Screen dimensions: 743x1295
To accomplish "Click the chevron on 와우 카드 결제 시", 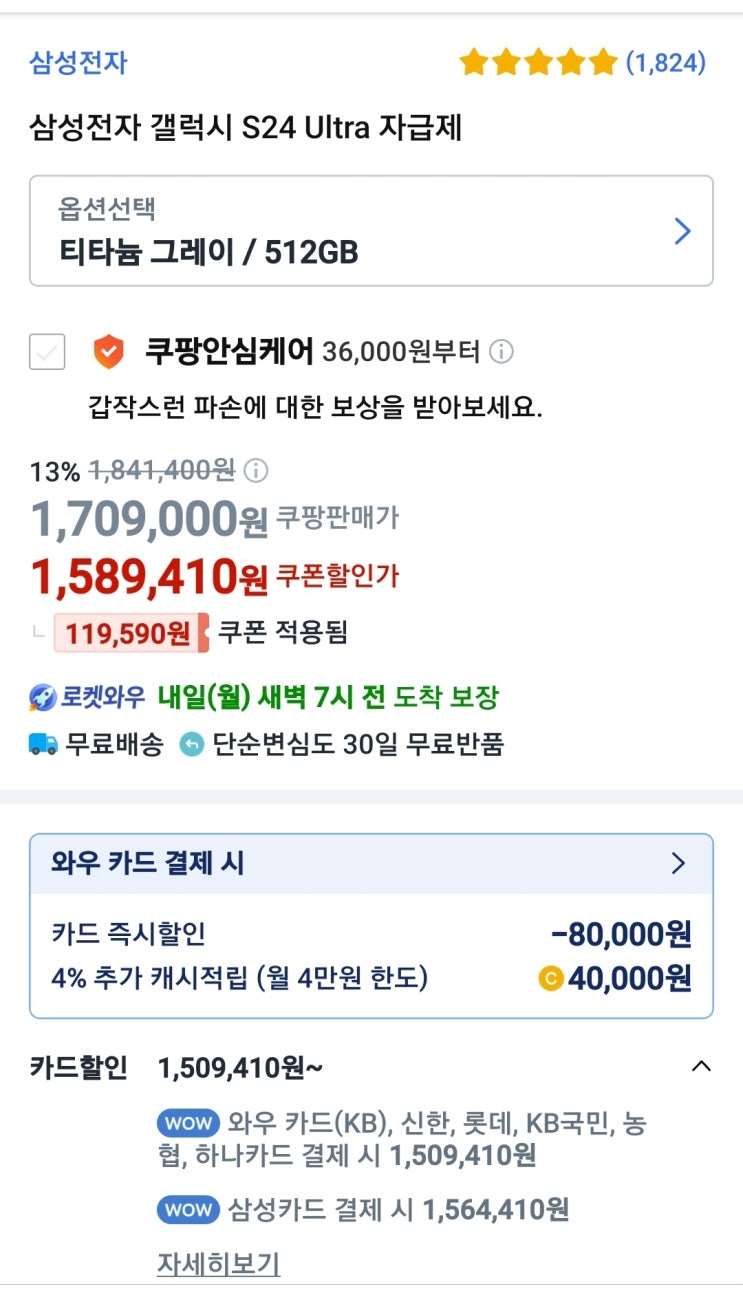I will click(678, 863).
